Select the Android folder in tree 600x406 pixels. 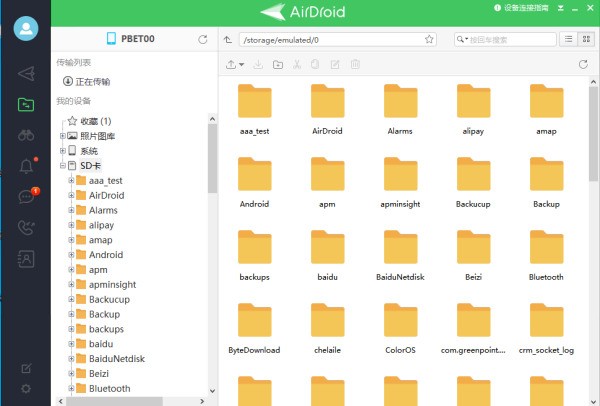point(105,255)
